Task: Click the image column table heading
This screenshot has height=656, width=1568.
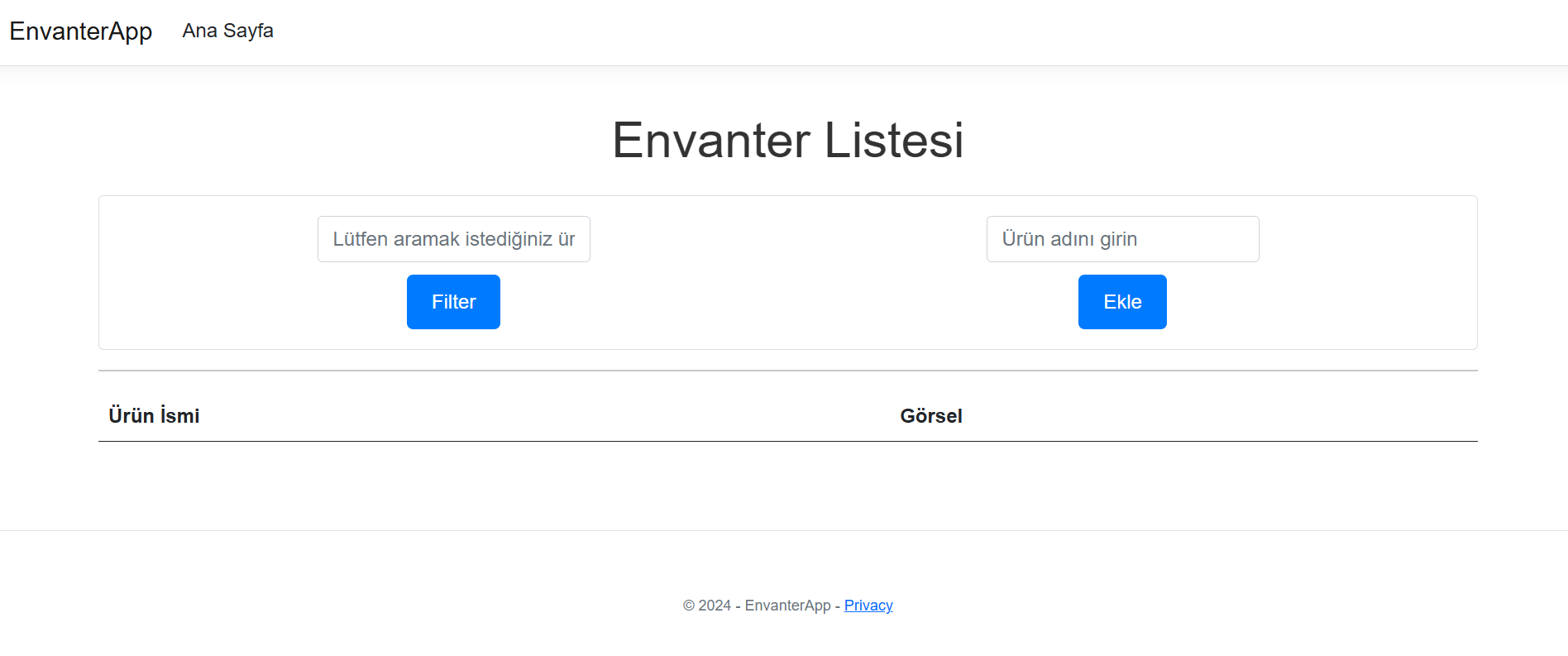Action: click(x=931, y=415)
